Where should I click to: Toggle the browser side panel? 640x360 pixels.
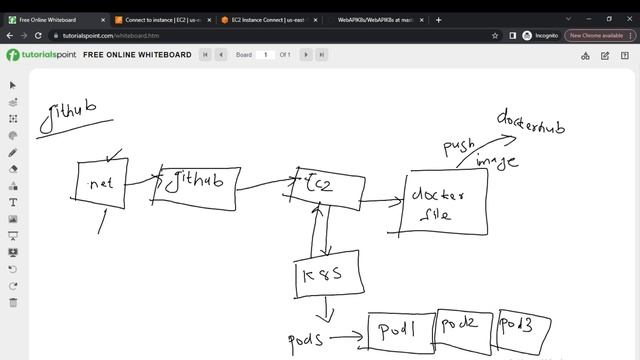point(513,36)
